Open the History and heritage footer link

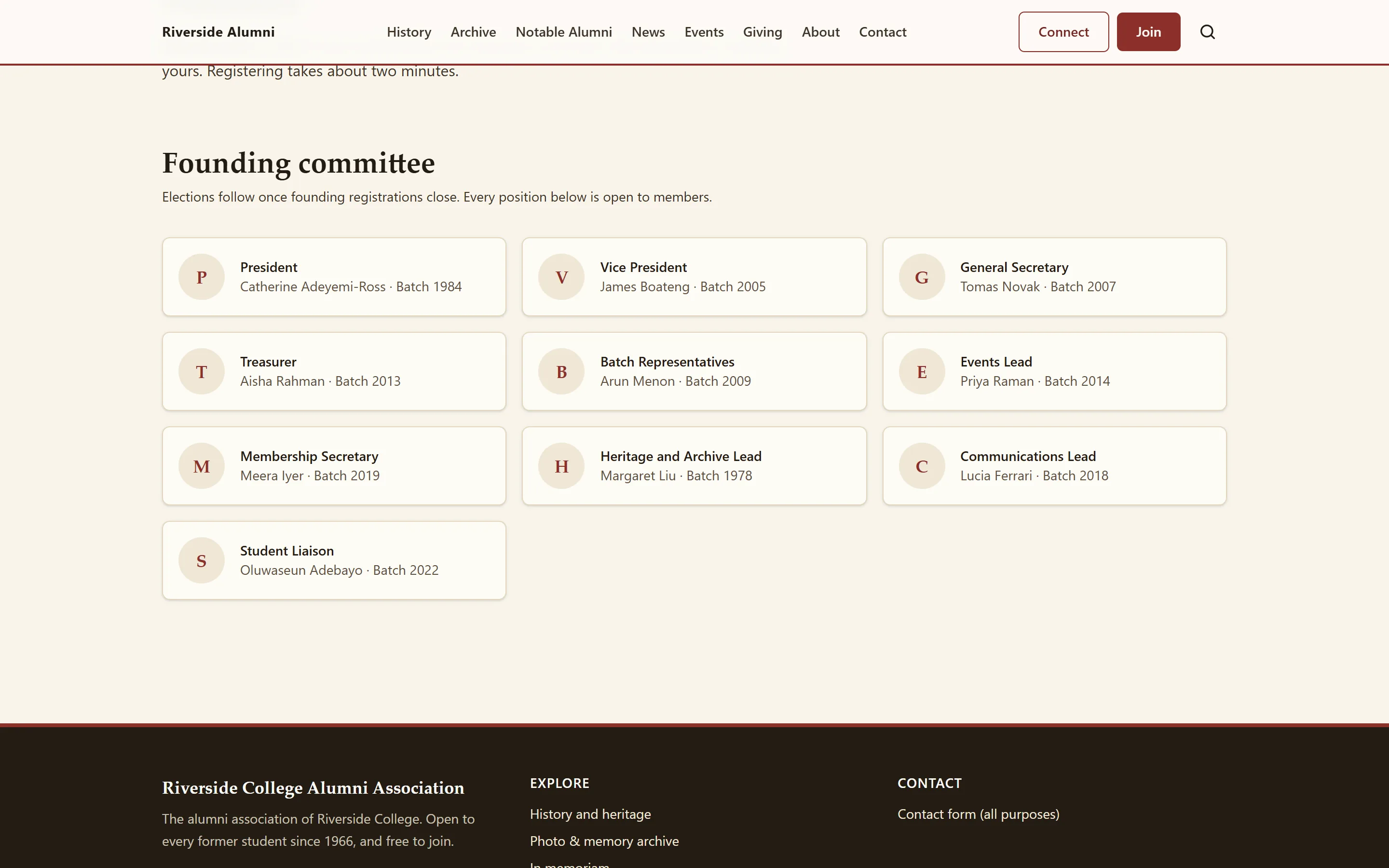590,814
